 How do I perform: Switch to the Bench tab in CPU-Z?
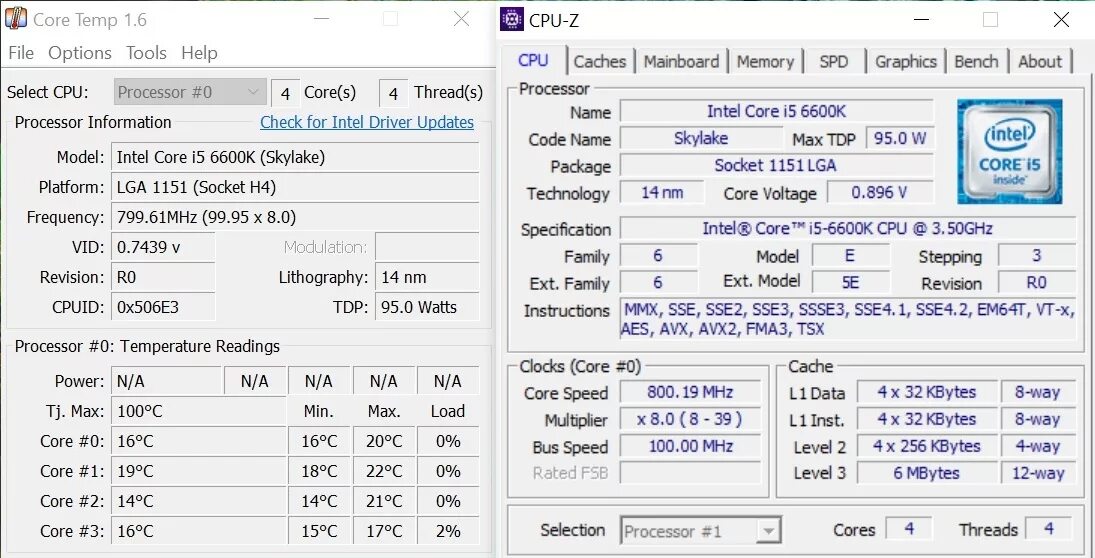976,61
